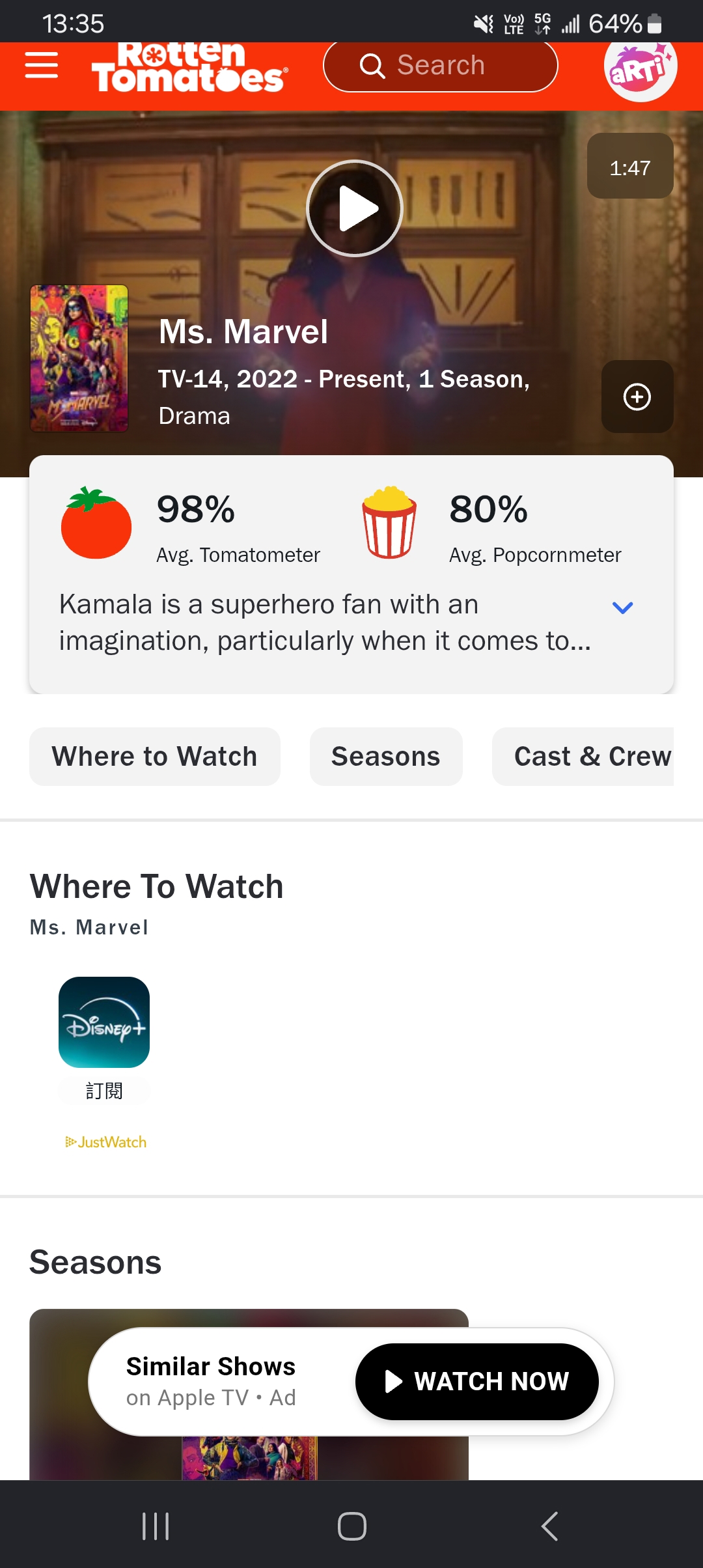The height and width of the screenshot is (1568, 703).
Task: Follow the JustWatch link
Action: click(x=105, y=1142)
